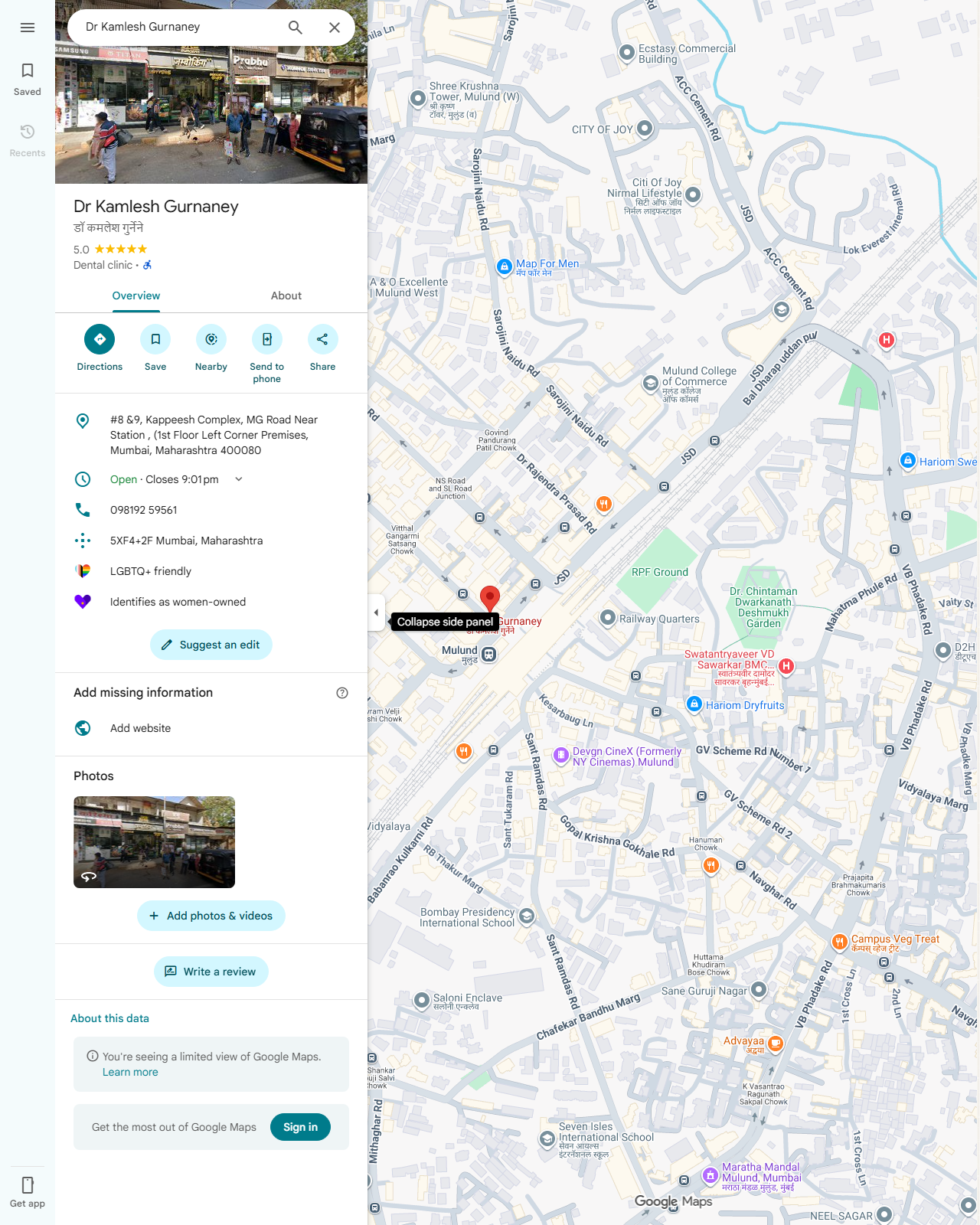Switch to the Overview tab
Viewport: 980px width, 1225px height.
(136, 296)
